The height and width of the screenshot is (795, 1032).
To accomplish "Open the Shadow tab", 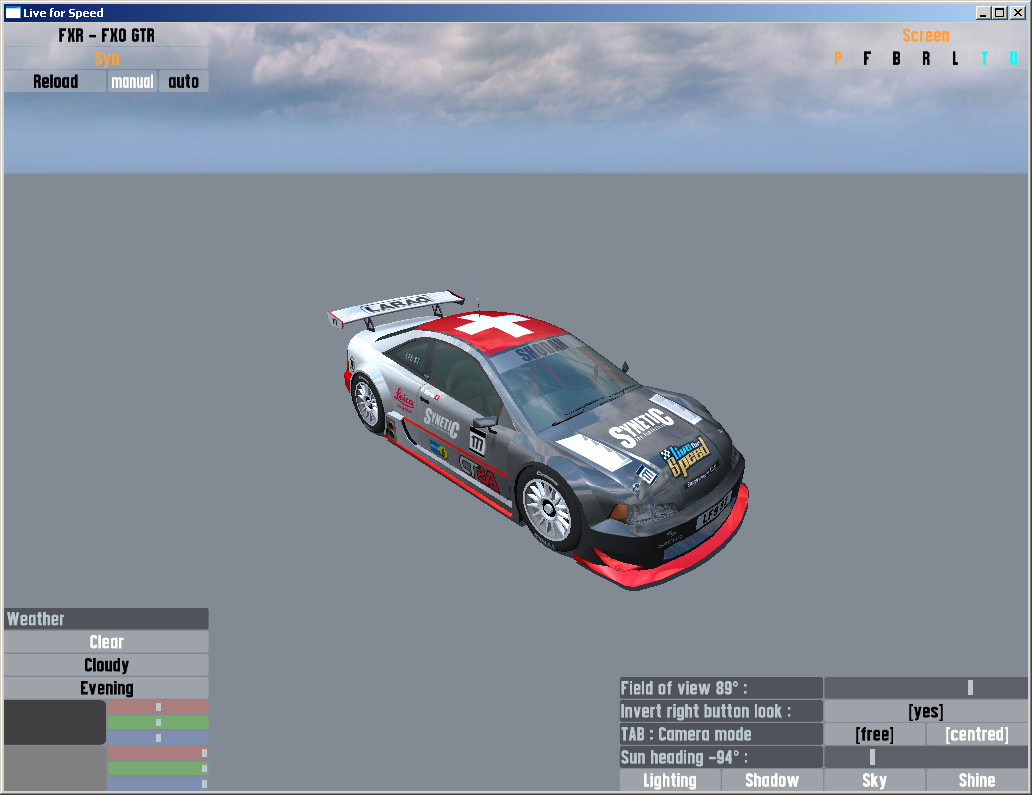I will 772,780.
